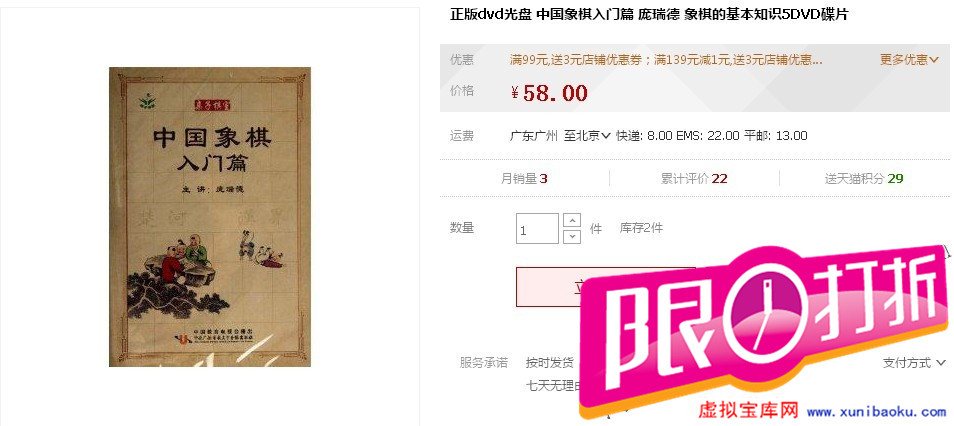Screen dimensions: 954x426
Task: Select the 月销量 3 sales stat
Action: 524,178
